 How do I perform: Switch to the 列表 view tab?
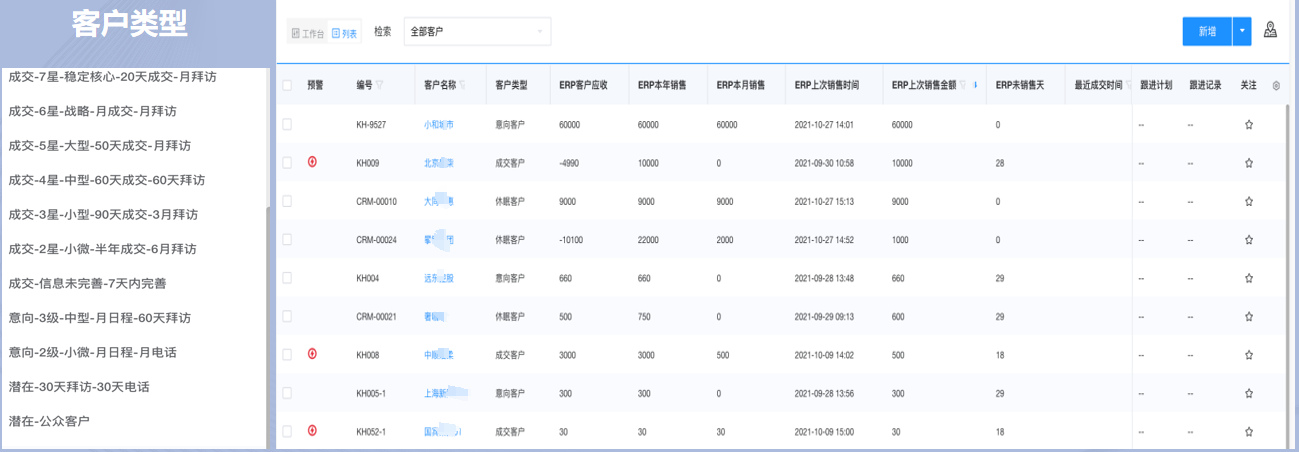click(344, 33)
